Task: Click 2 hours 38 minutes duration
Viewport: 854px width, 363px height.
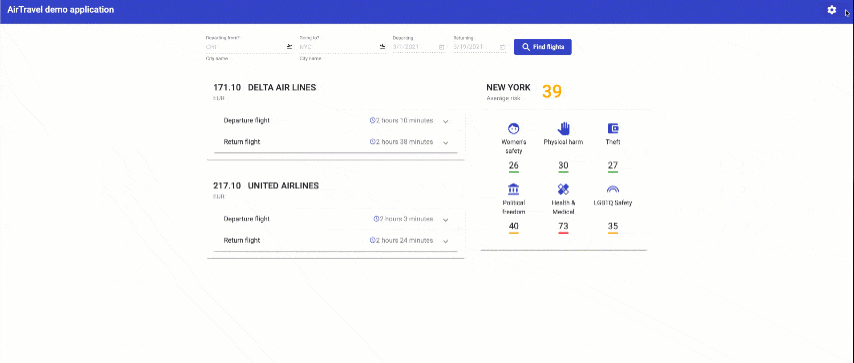Action: coord(404,142)
